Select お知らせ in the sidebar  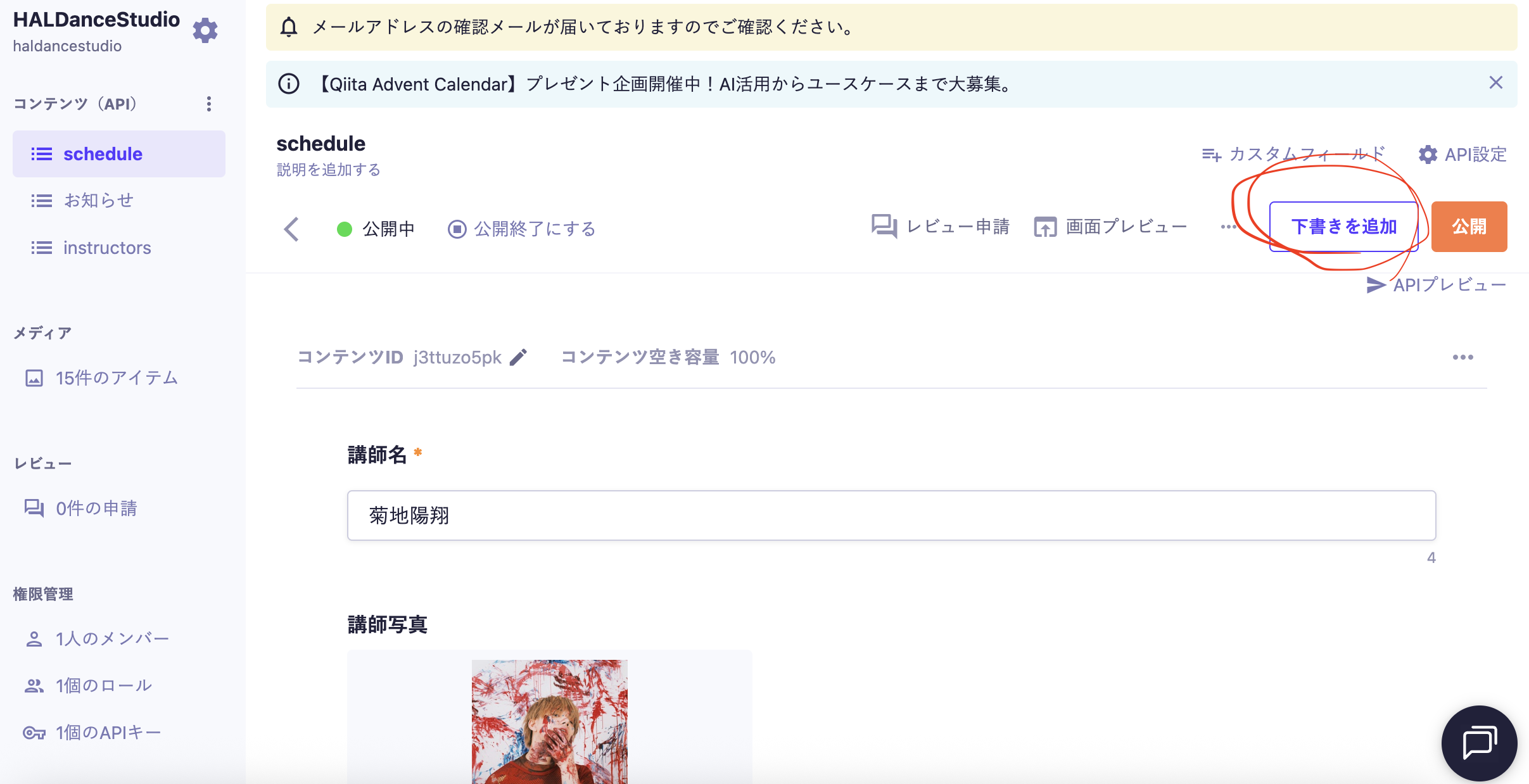coord(98,201)
